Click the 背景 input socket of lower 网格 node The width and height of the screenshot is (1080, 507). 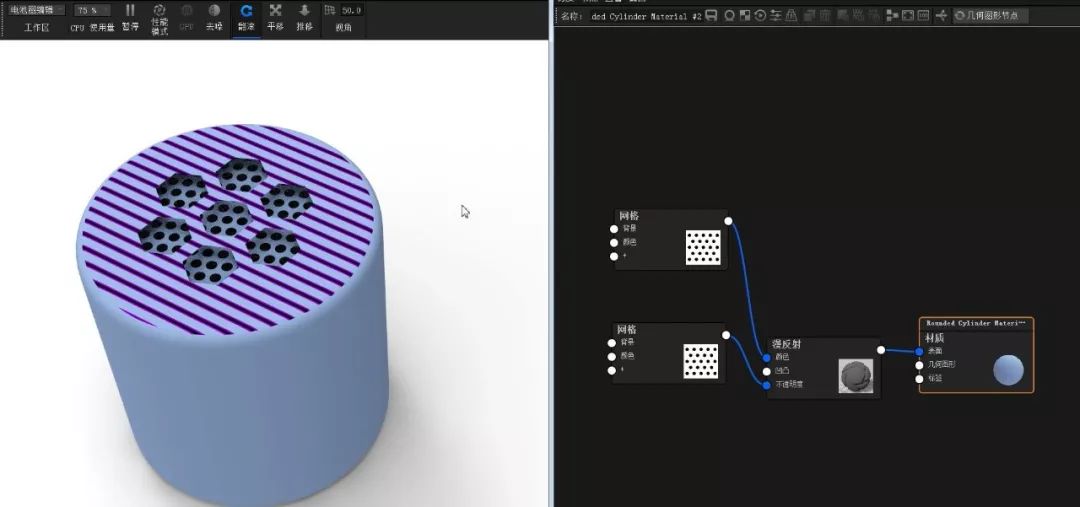tap(612, 343)
